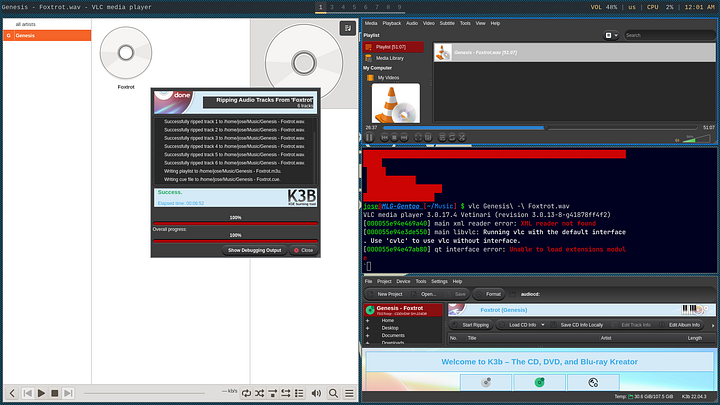
Task: Skip to next track in VLC
Action: click(x=404, y=137)
